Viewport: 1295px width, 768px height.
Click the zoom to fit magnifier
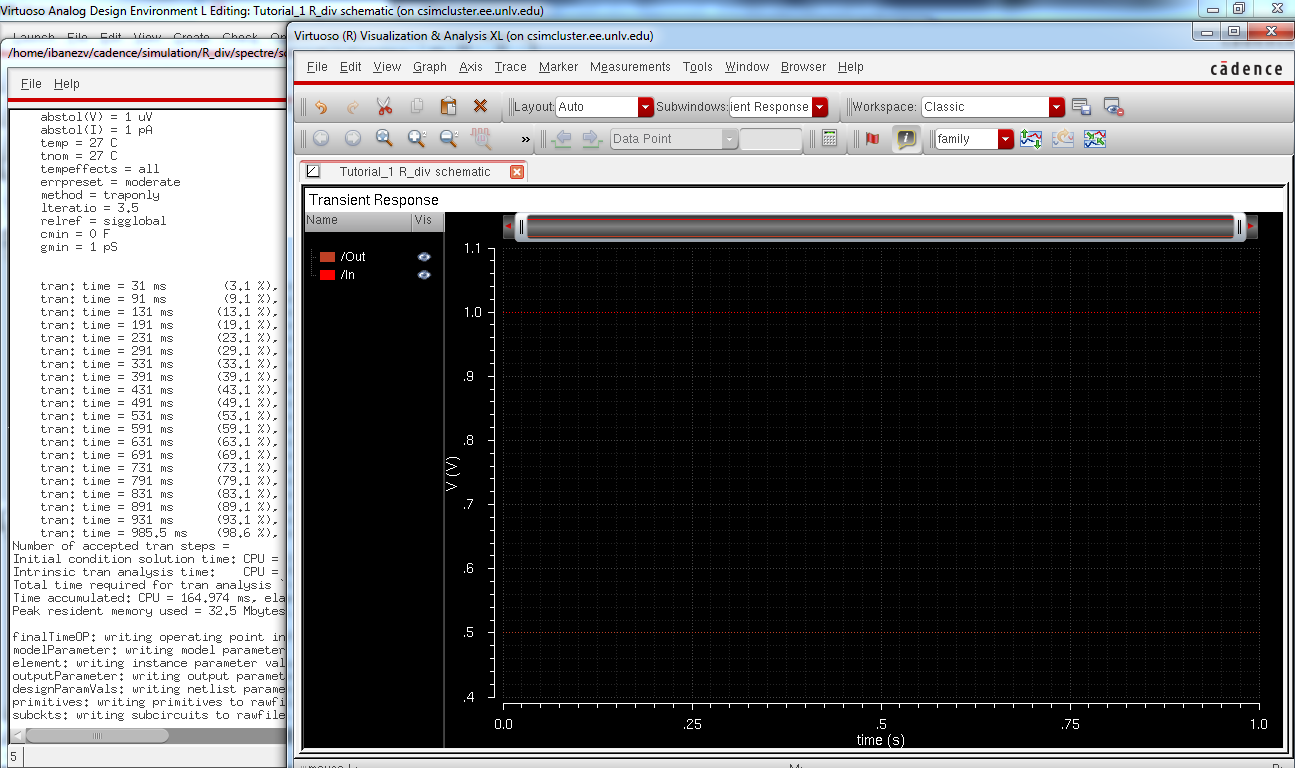coord(385,139)
